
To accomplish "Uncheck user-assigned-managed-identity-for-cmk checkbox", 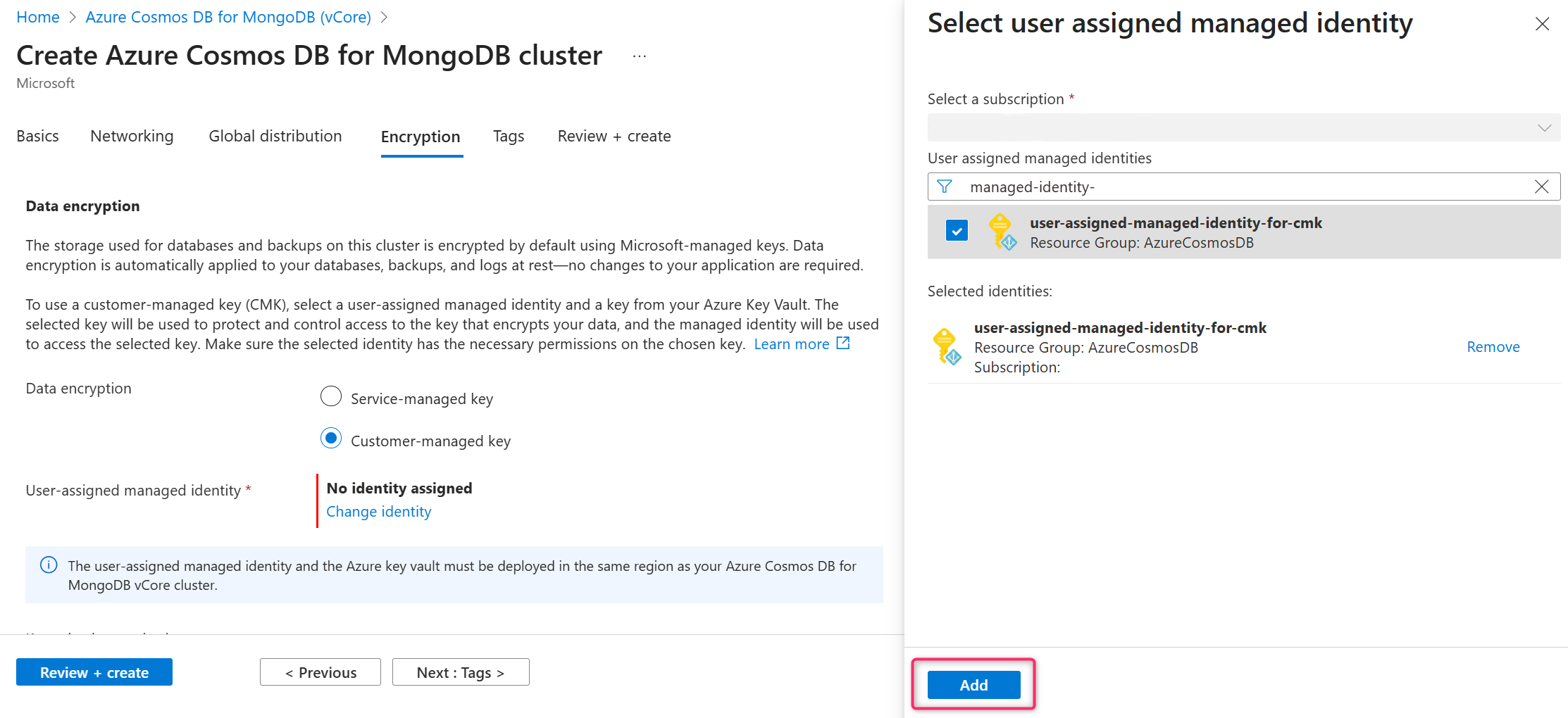I will coord(957,230).
